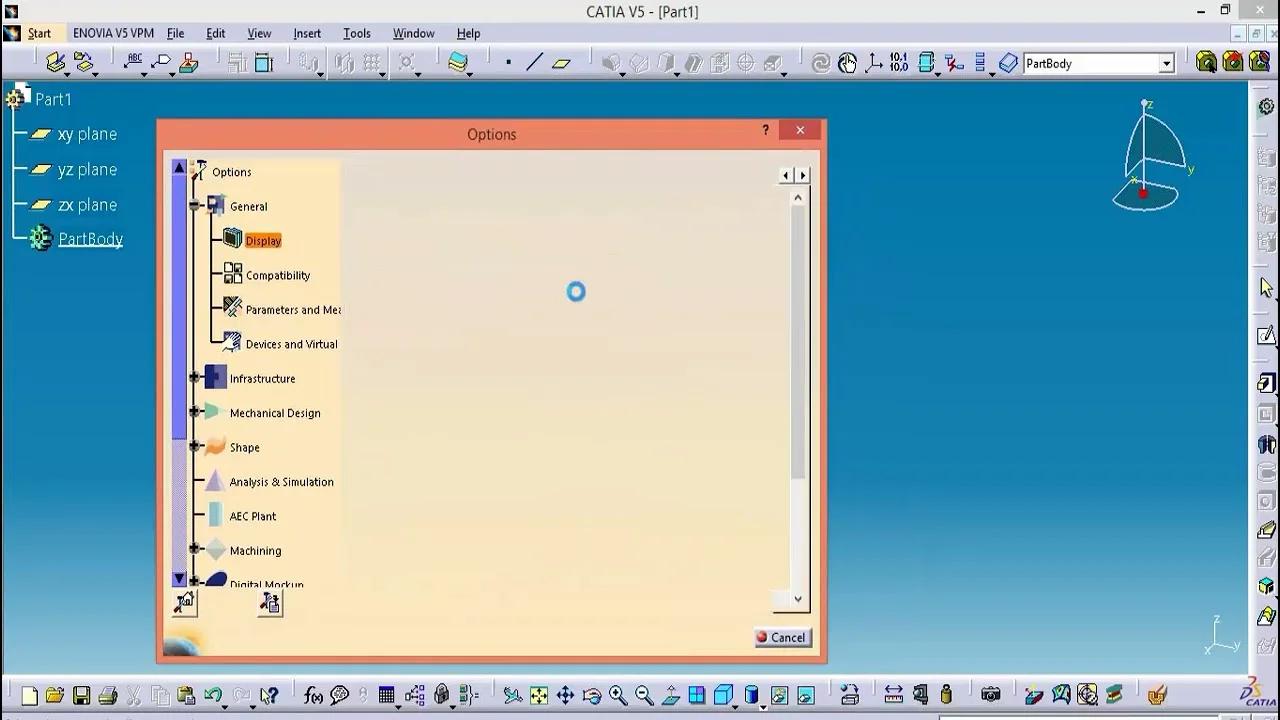Click the Isometric View cube icon

[725, 695]
